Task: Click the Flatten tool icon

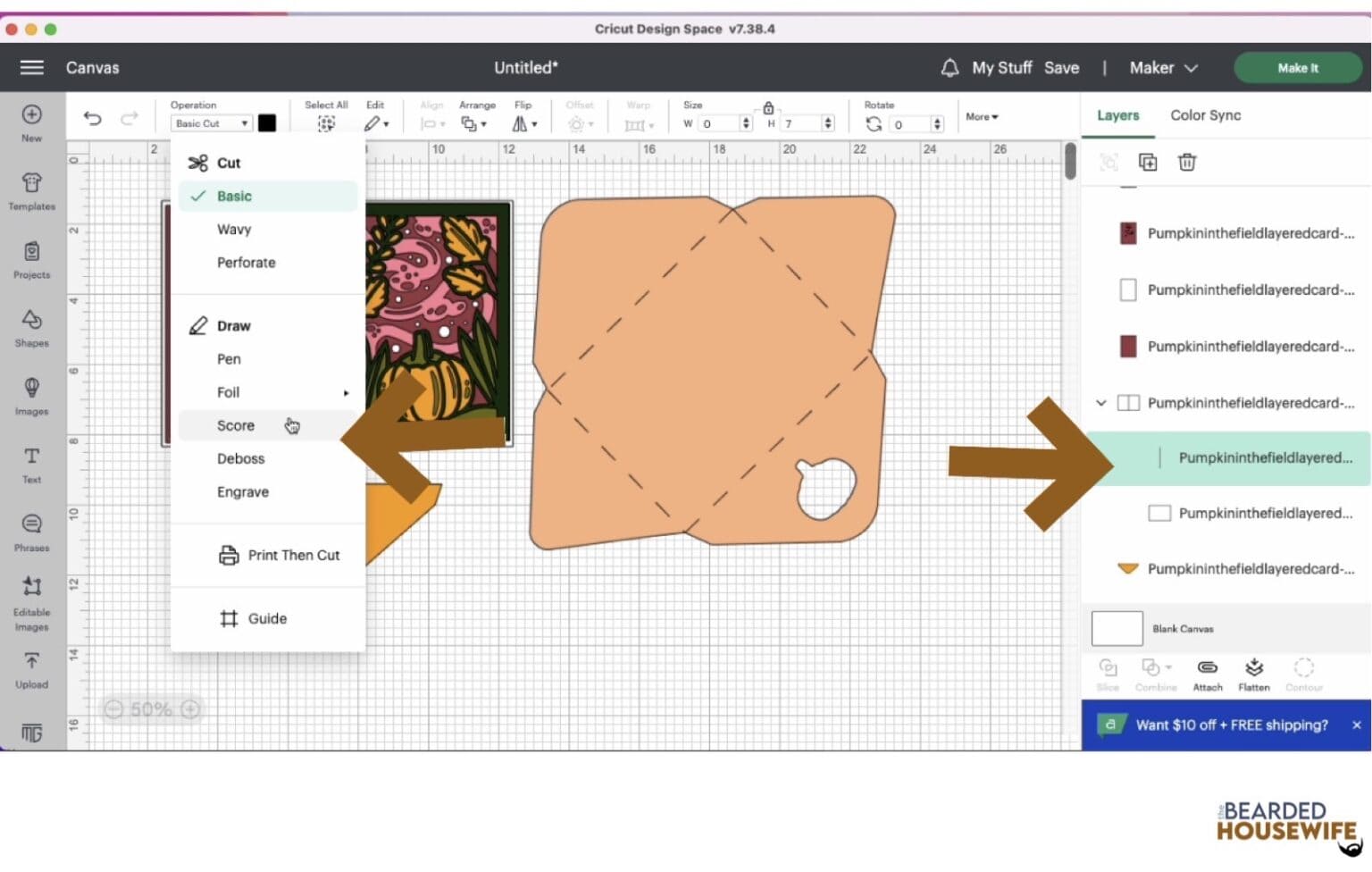Action: tap(1253, 674)
